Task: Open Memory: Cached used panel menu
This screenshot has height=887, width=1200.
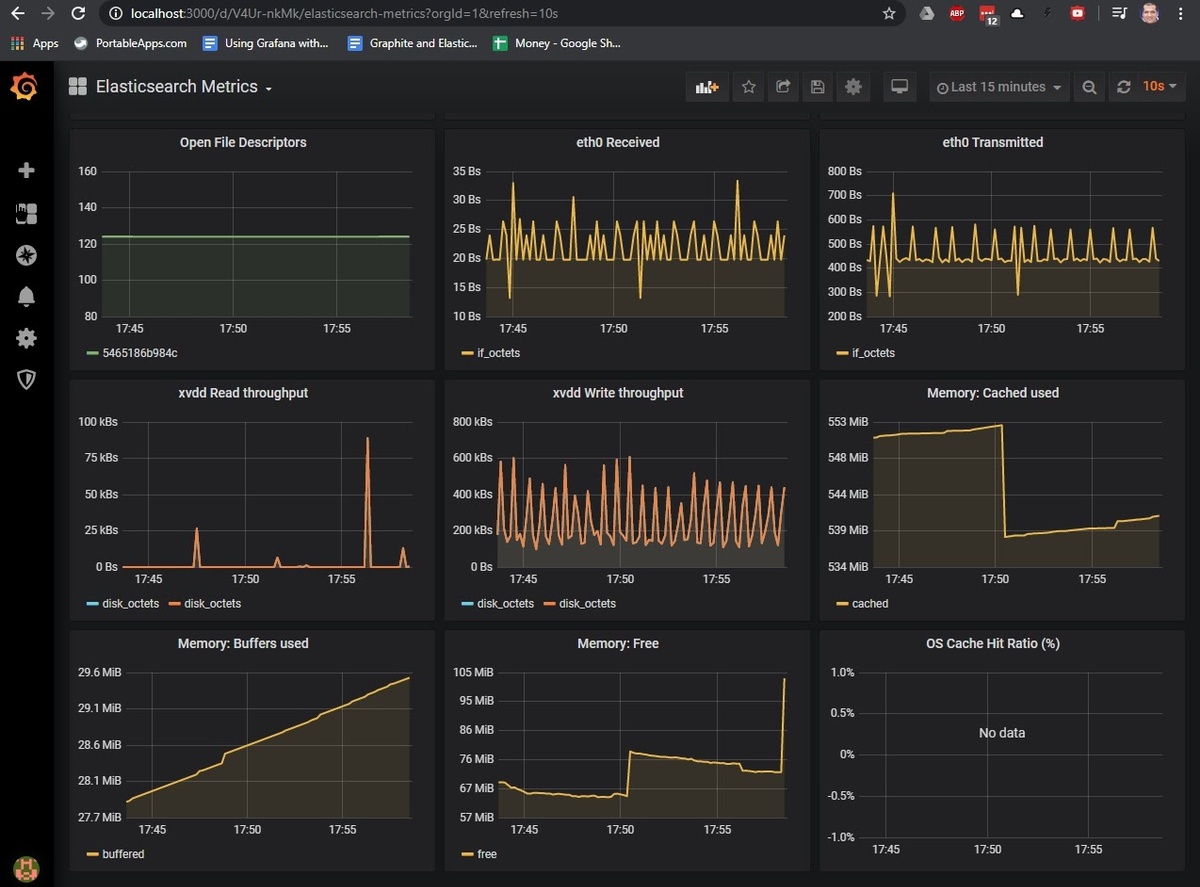Action: (993, 393)
